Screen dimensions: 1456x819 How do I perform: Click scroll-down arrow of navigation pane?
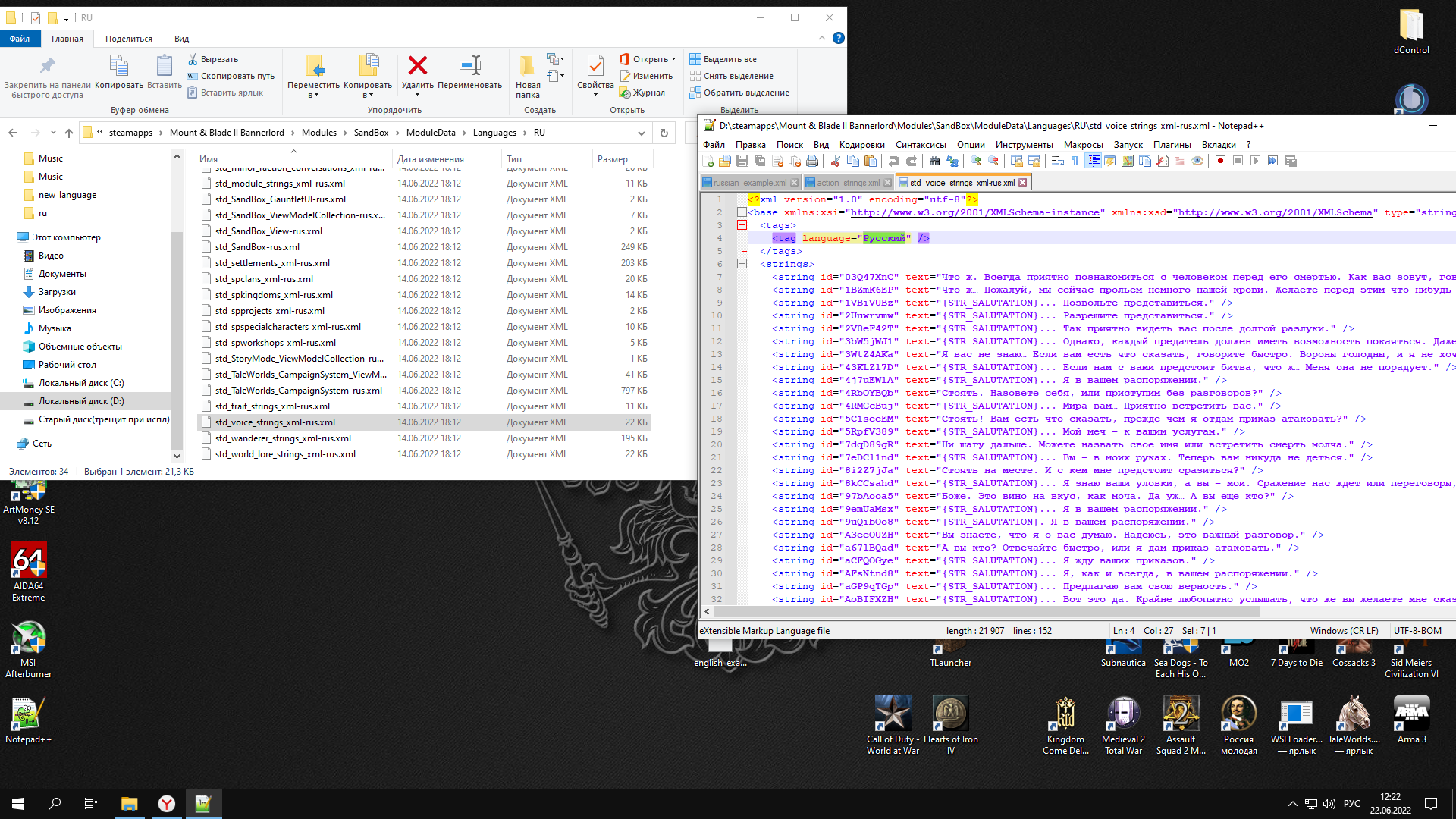pyautogui.click(x=177, y=456)
